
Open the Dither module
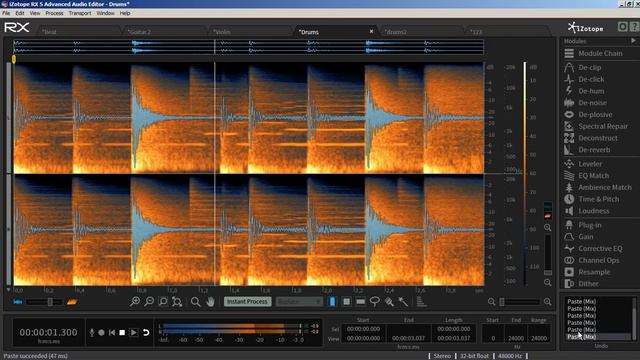581,284
